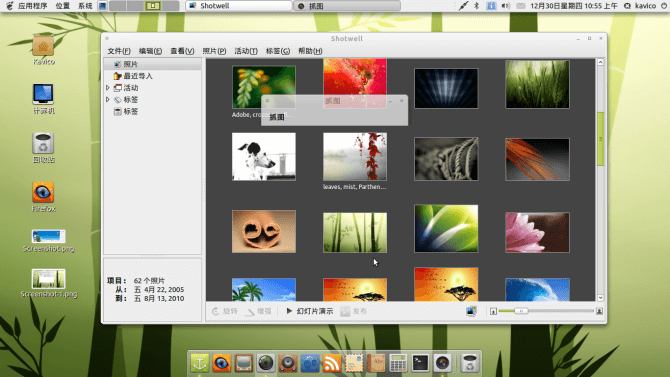Viewport: 670px width, 377px height.
Task: Expand the 活动 events tree item
Action: tap(108, 88)
